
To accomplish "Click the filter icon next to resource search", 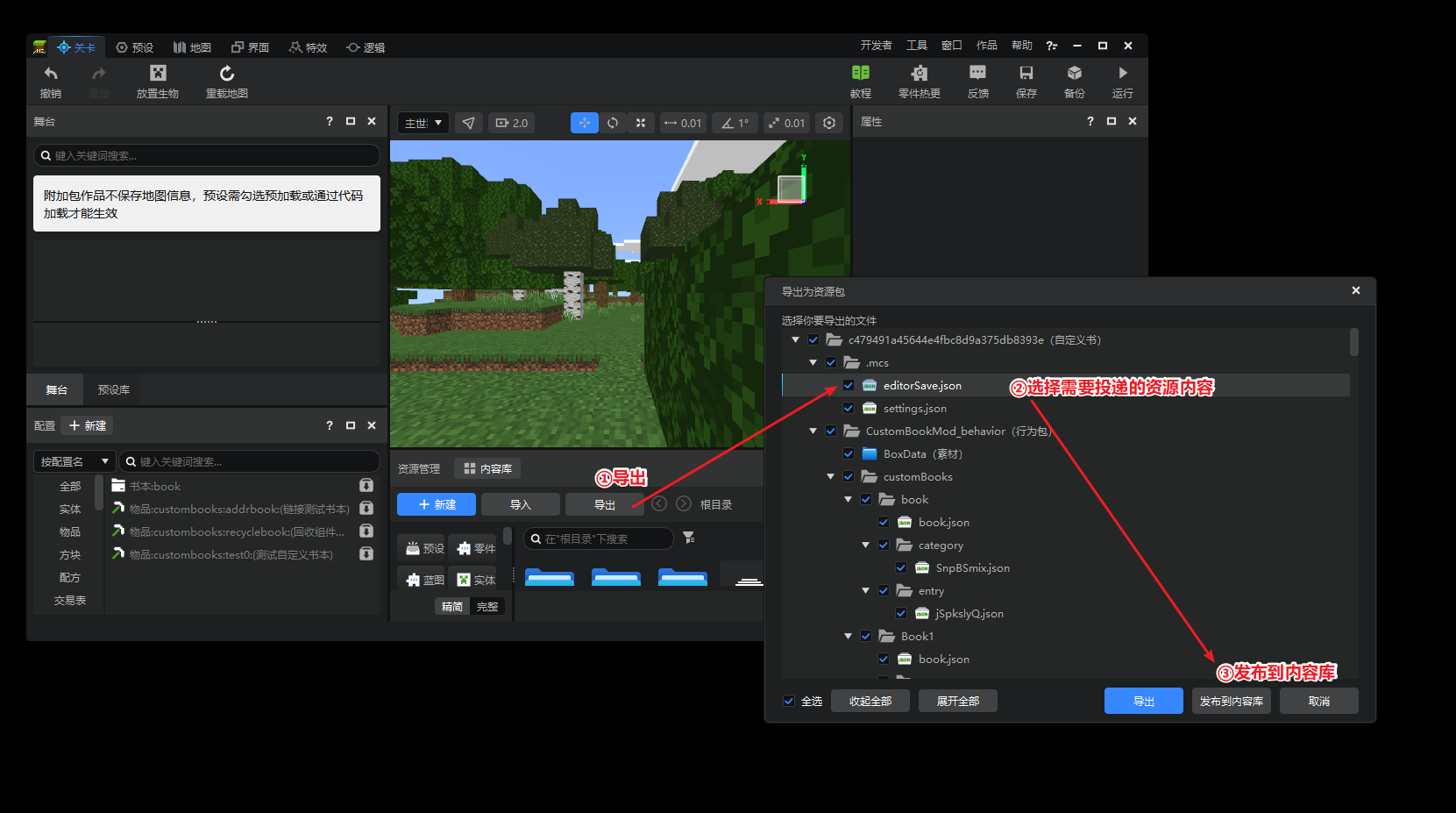I will [689, 538].
